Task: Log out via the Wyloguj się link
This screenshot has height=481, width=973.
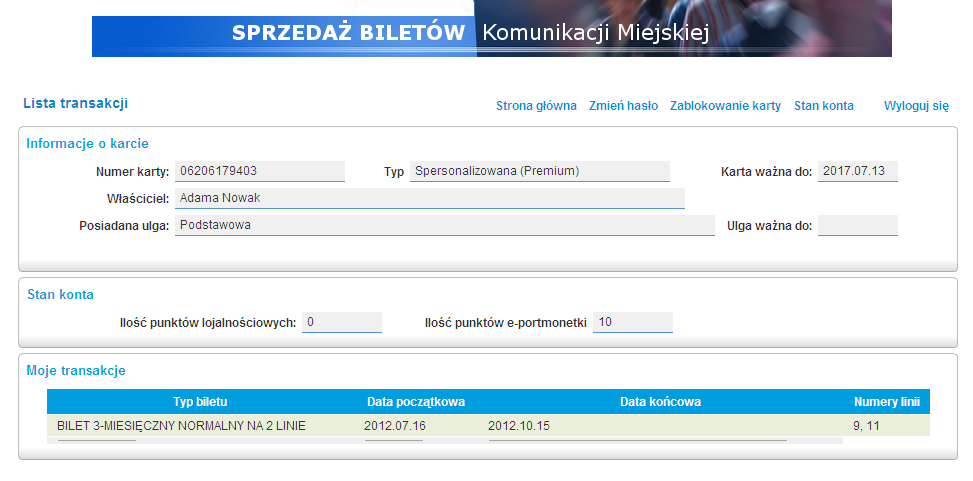Action: click(x=916, y=106)
